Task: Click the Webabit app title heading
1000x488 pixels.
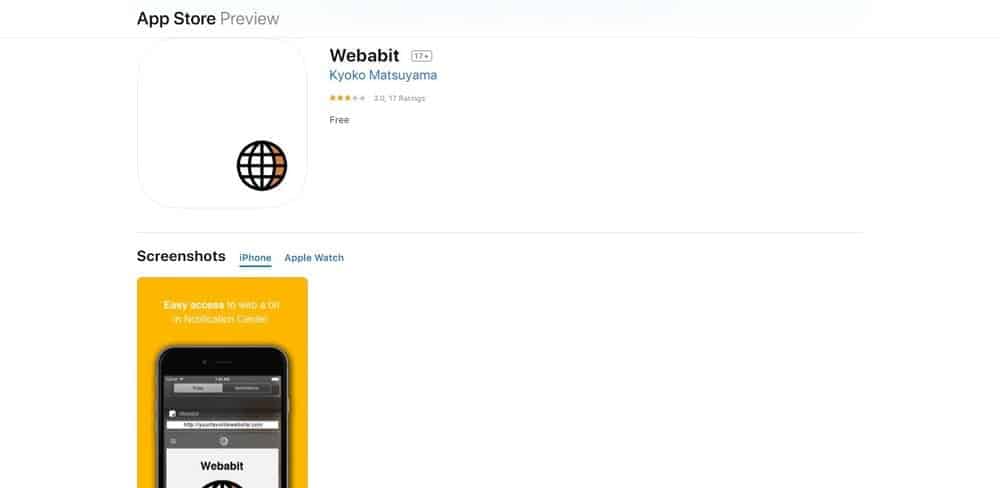Action: pyautogui.click(x=364, y=55)
